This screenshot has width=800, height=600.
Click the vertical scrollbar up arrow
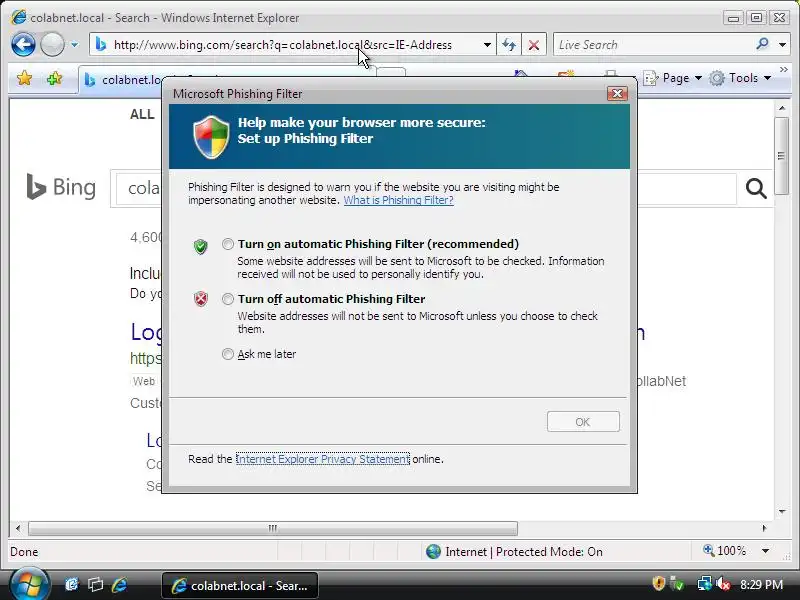782,108
